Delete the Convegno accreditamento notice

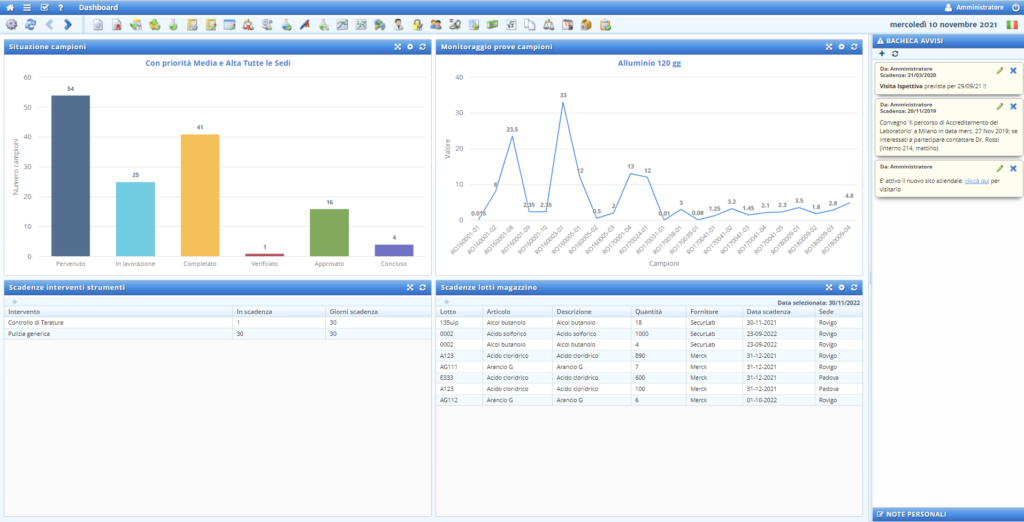pyautogui.click(x=1013, y=106)
